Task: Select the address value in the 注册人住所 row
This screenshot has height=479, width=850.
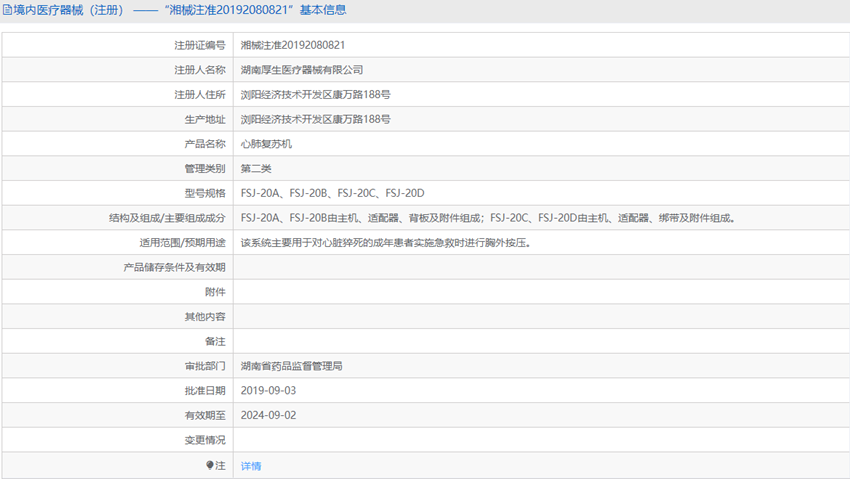Action: click(x=315, y=95)
